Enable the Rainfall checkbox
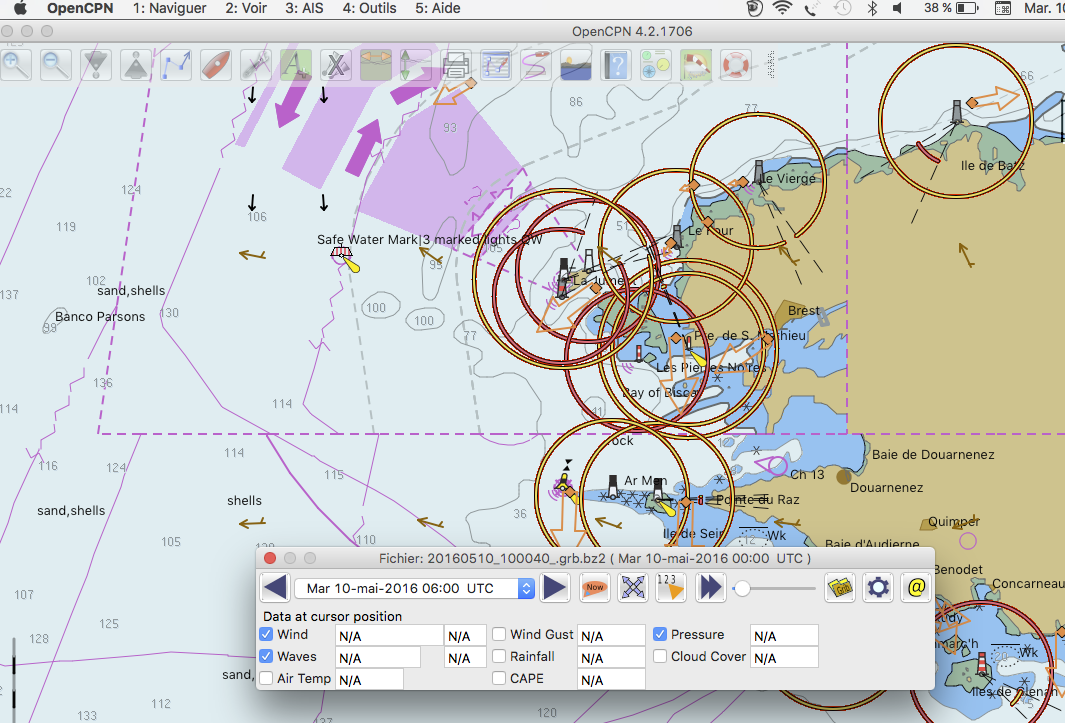The image size is (1065, 723). (499, 656)
